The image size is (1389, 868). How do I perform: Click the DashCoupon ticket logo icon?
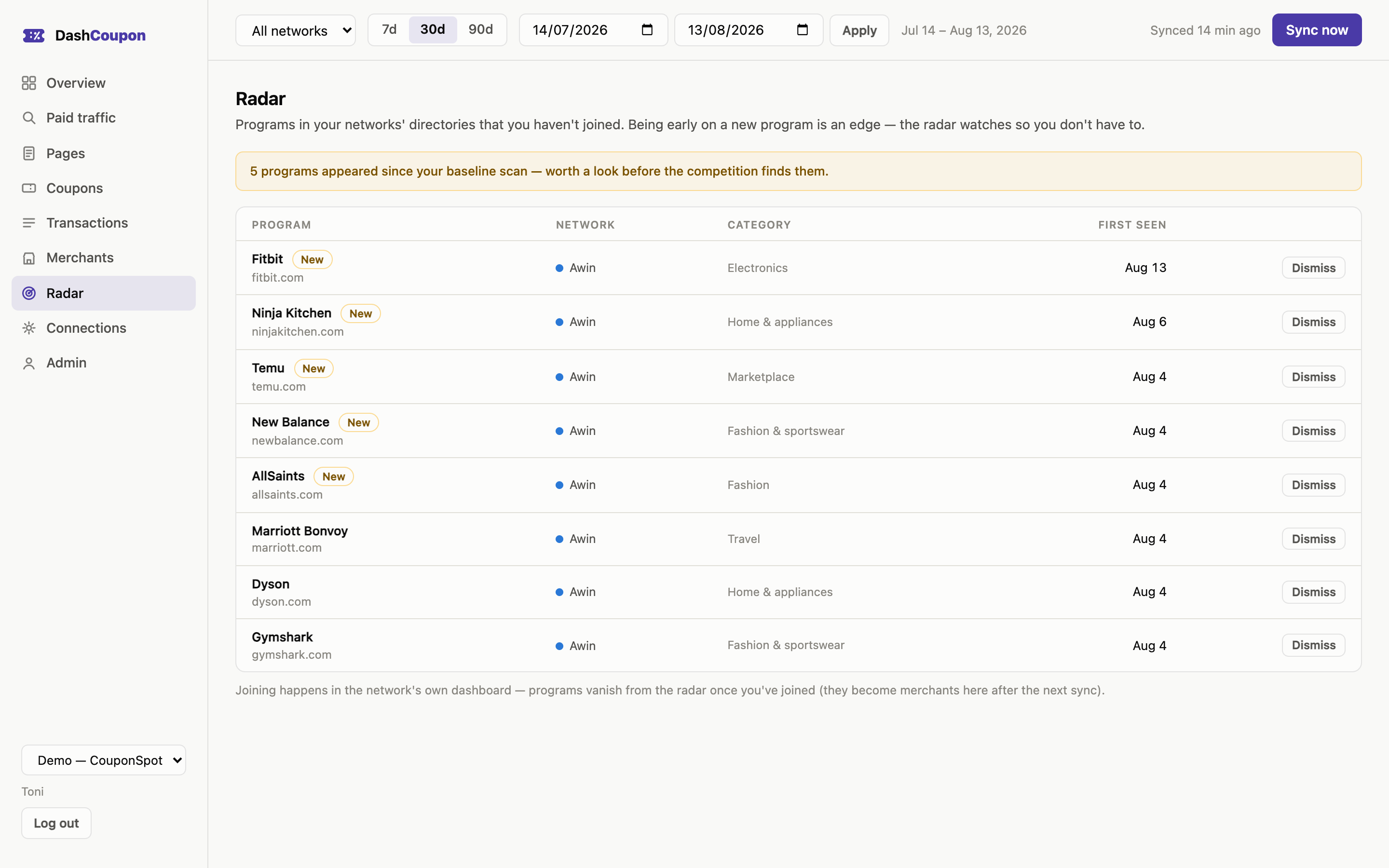(33, 36)
